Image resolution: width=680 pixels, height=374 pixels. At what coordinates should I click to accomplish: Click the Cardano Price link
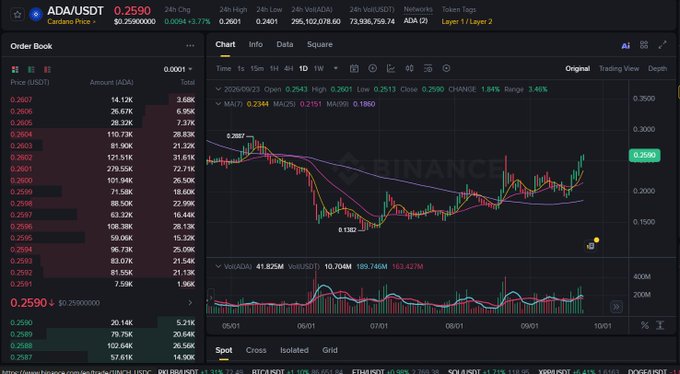pos(72,22)
